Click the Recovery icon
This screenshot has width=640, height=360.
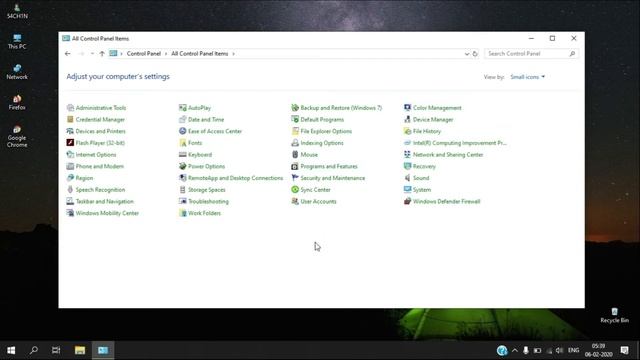tap(407, 166)
